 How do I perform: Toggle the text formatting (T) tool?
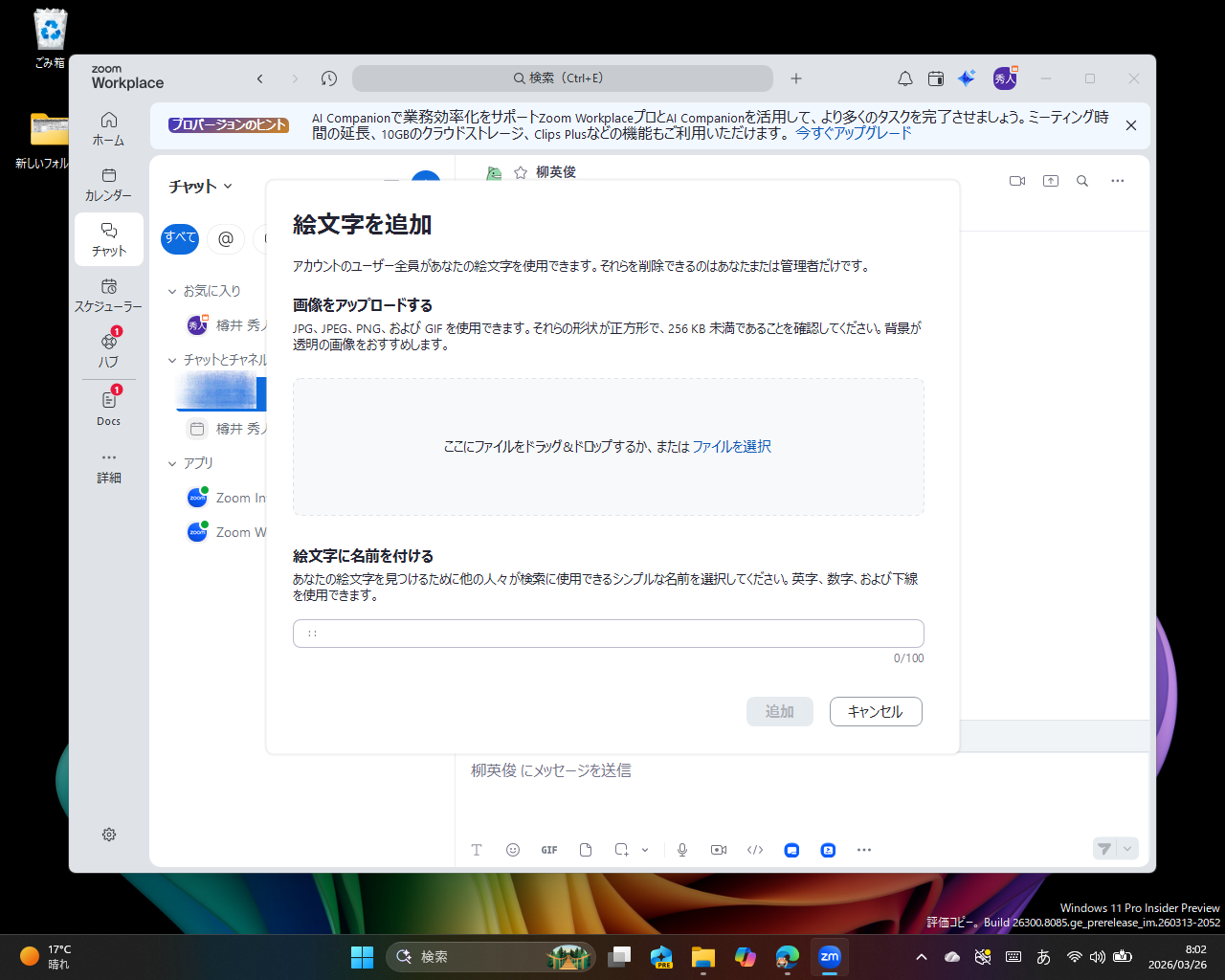[477, 850]
